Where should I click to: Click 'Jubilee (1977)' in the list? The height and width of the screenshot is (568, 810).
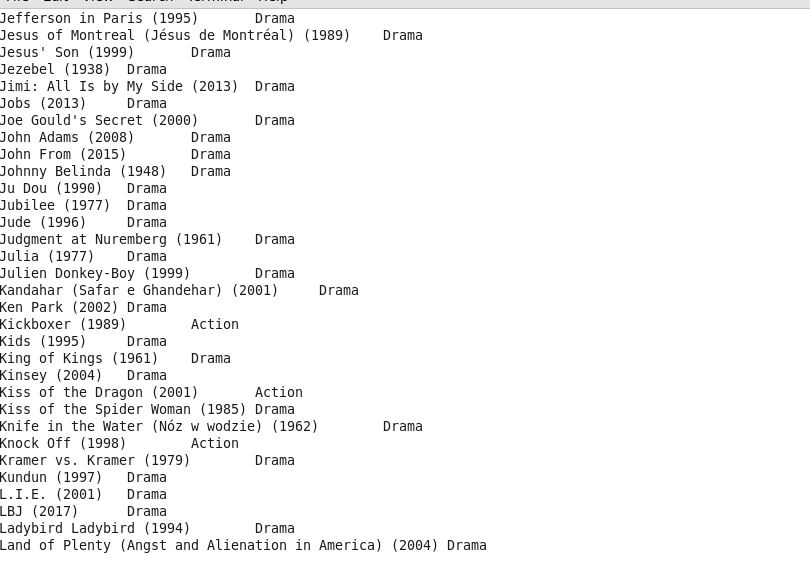click(55, 206)
